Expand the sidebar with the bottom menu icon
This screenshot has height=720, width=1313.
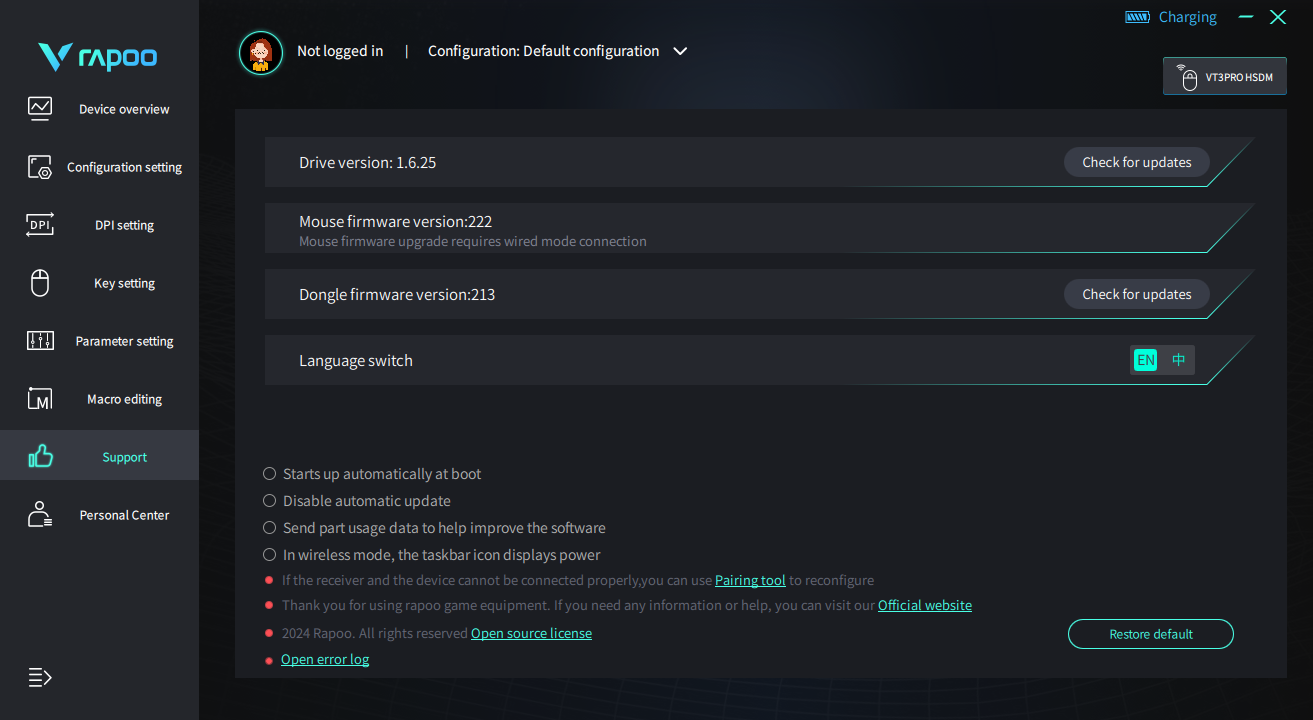click(40, 677)
